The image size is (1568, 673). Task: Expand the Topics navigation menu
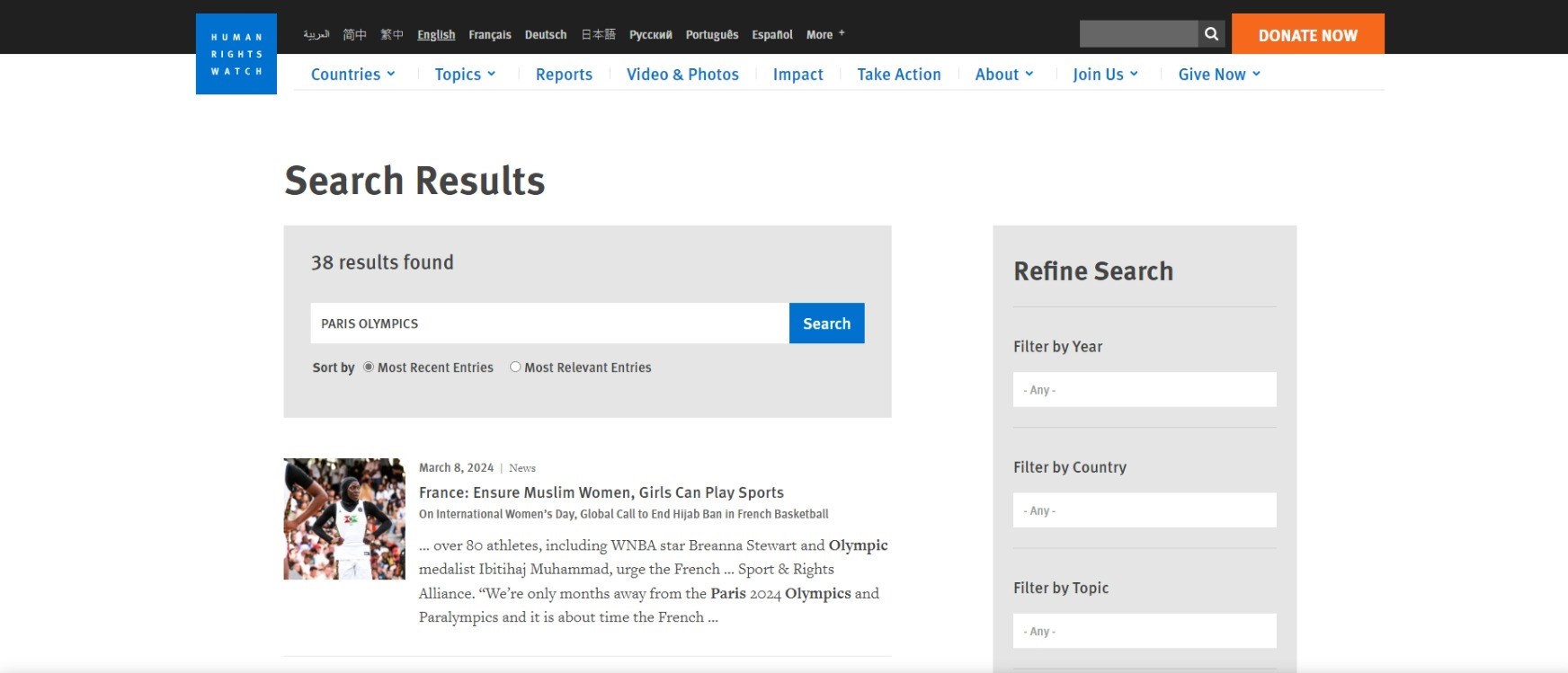465,75
